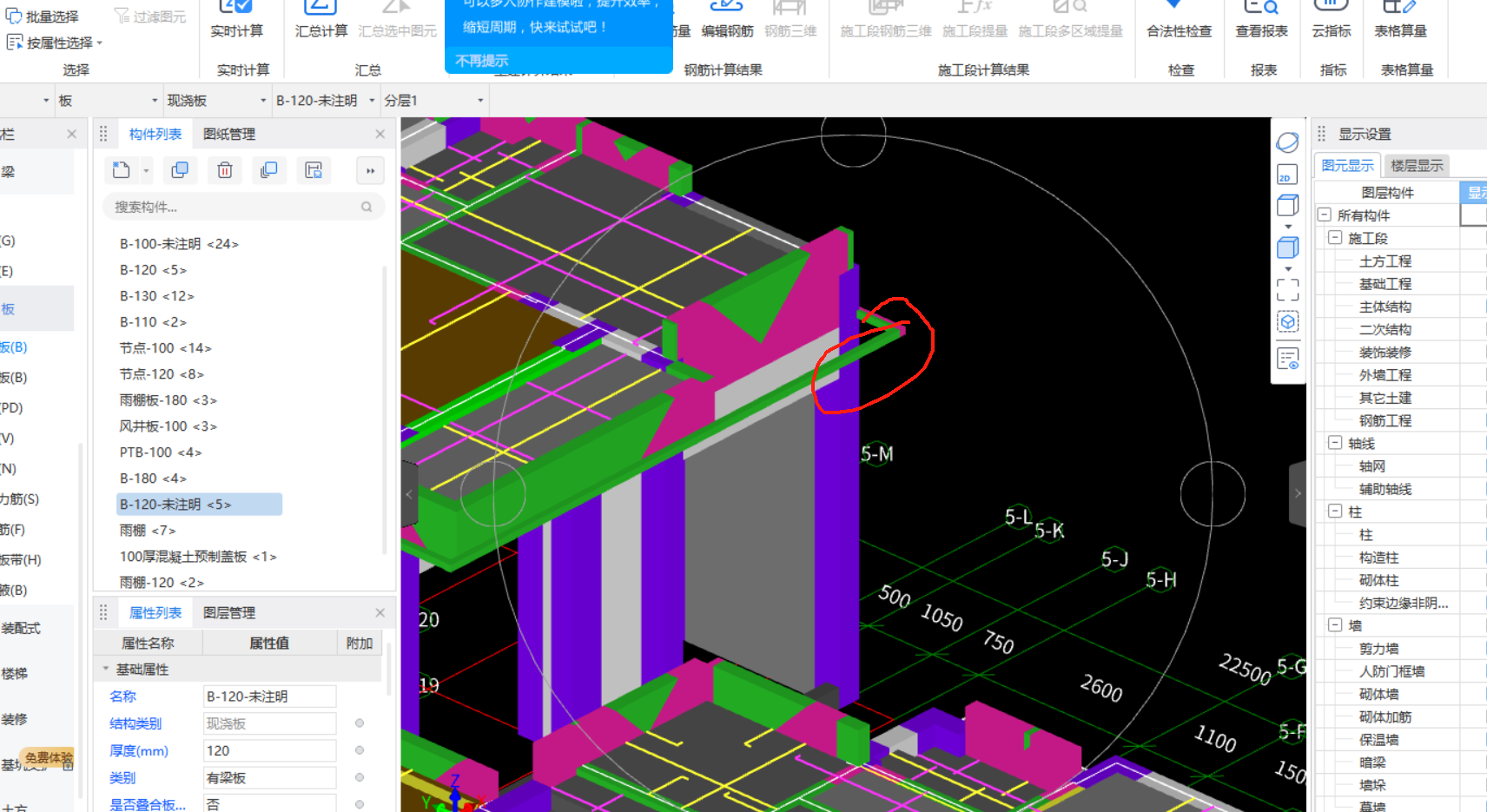1487x812 pixels.
Task: Click collapse arrow on canvas right edge
Action: (1298, 493)
